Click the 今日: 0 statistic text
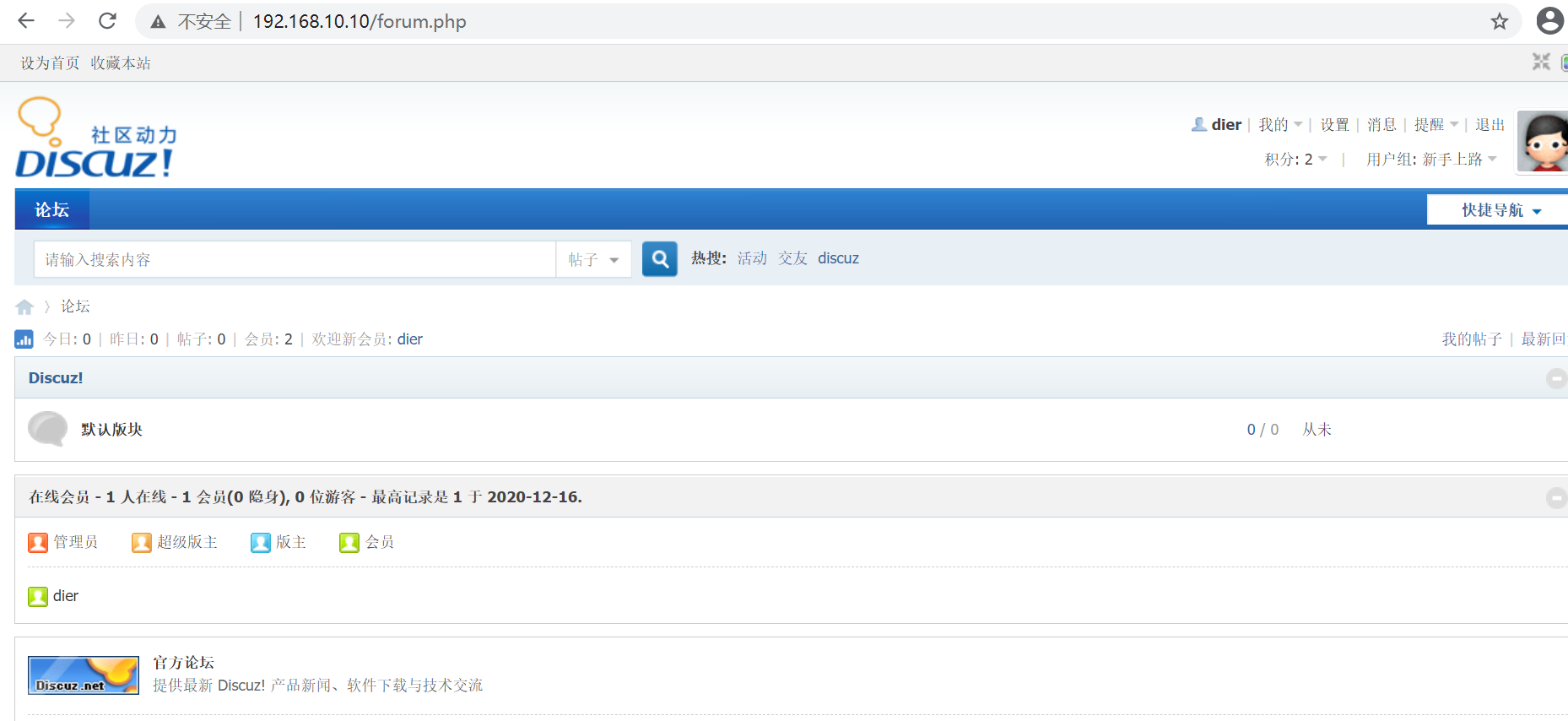The width and height of the screenshot is (1568, 721). [x=67, y=339]
